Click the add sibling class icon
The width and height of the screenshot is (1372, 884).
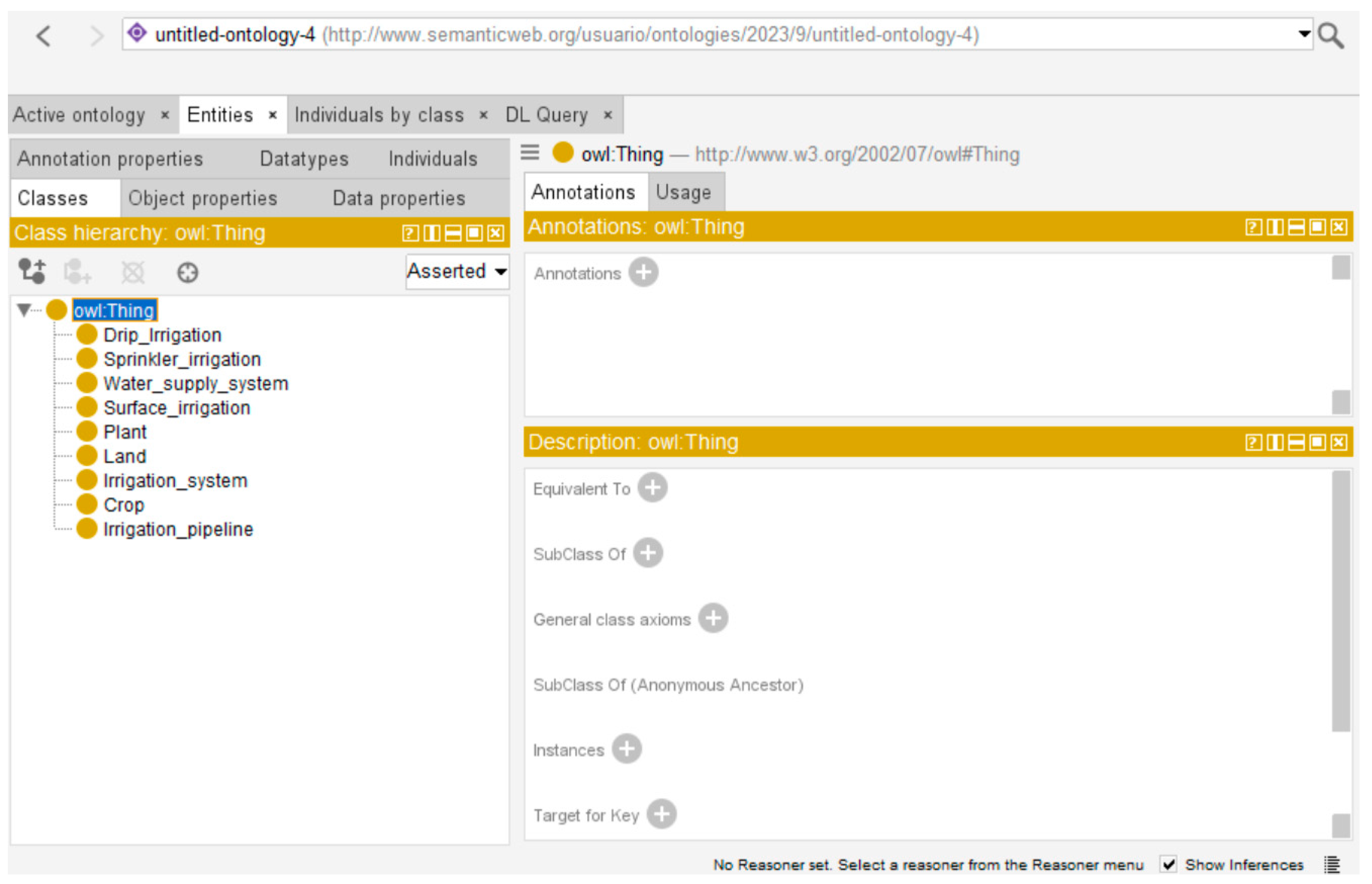click(x=77, y=272)
